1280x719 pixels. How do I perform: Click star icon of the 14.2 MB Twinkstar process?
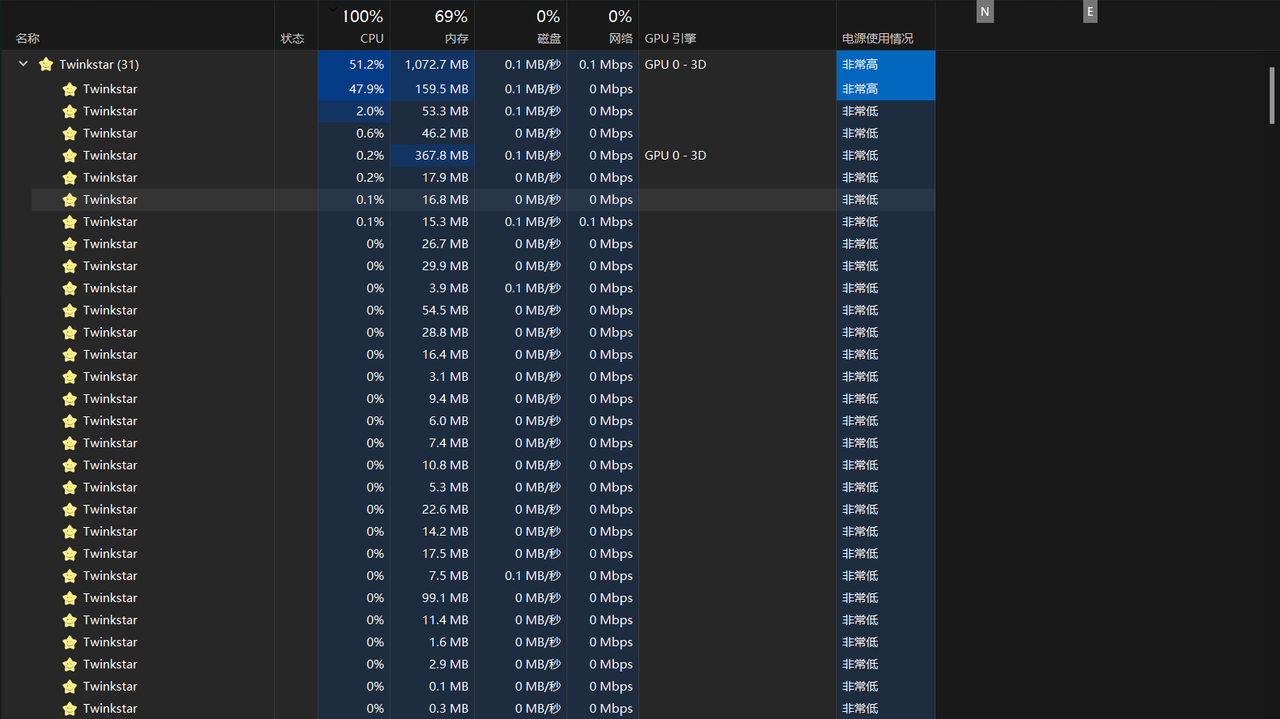click(x=70, y=532)
